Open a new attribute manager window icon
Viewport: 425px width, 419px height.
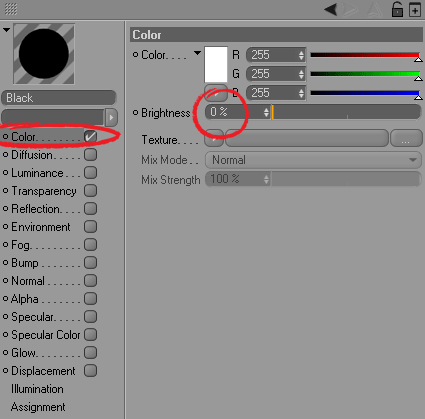pyautogui.click(x=415, y=9)
